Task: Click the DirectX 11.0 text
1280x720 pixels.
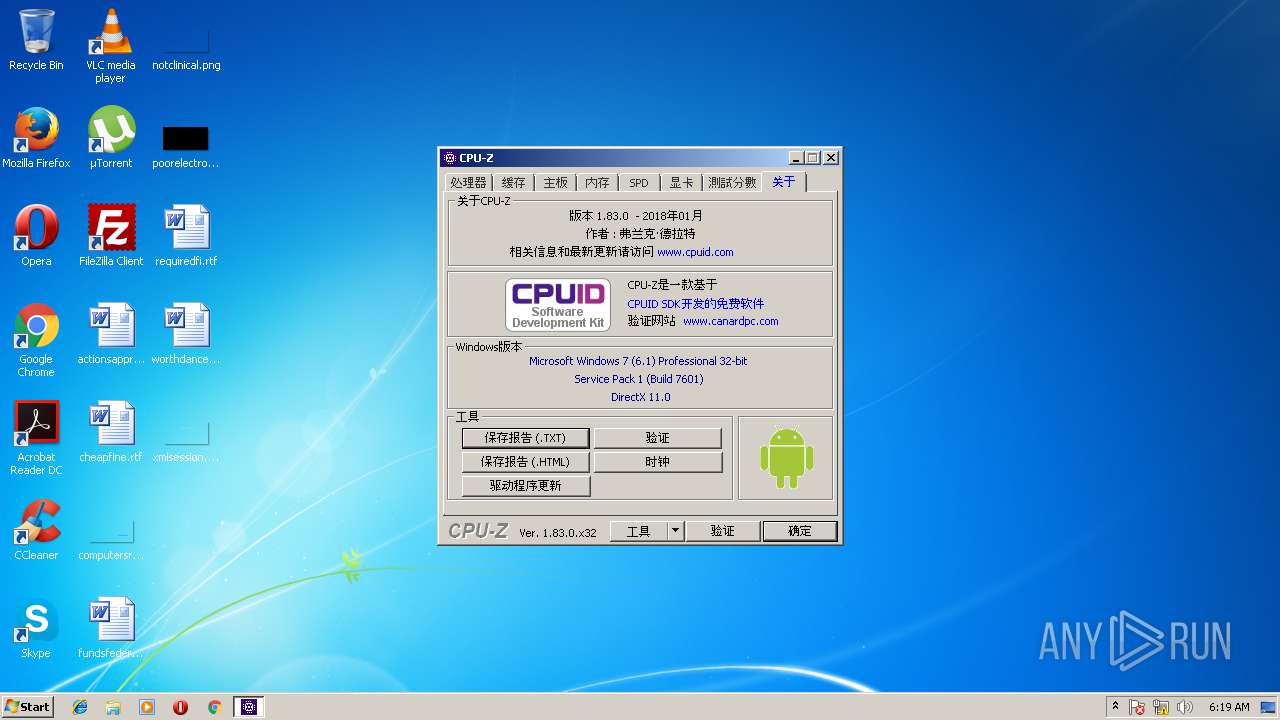Action: coord(640,397)
